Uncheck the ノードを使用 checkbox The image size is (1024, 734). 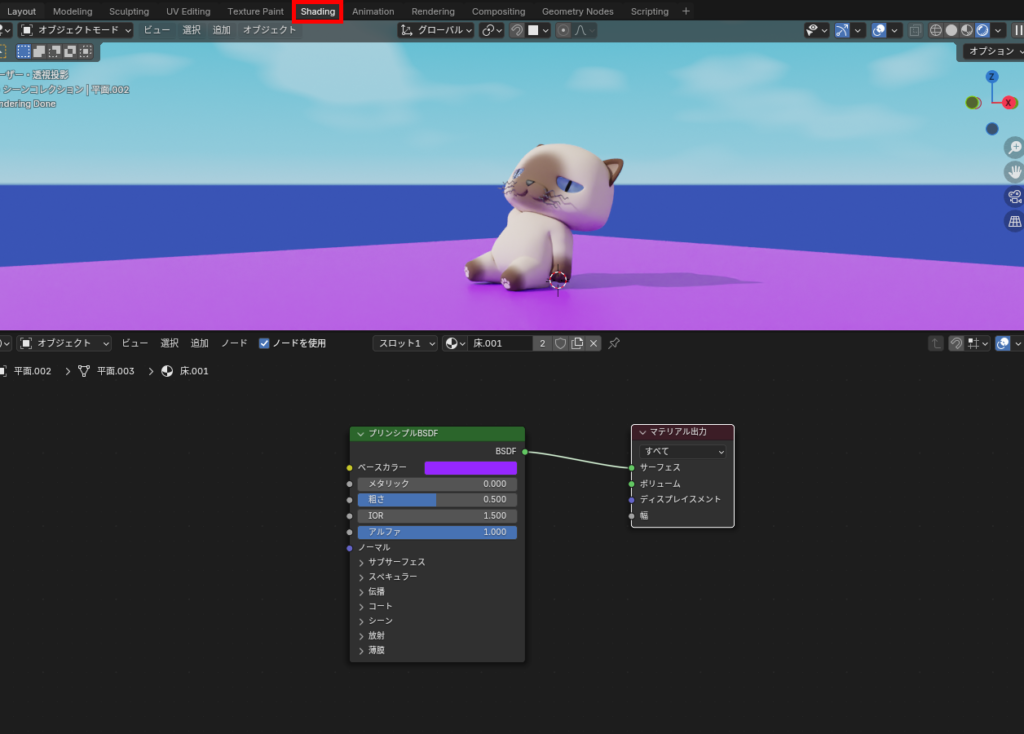pos(264,343)
